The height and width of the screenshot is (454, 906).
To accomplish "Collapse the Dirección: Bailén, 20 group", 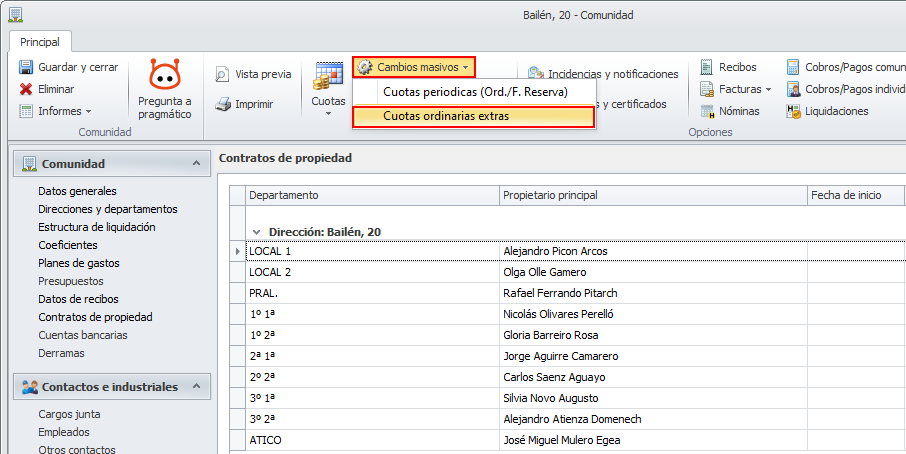I will click(x=257, y=231).
